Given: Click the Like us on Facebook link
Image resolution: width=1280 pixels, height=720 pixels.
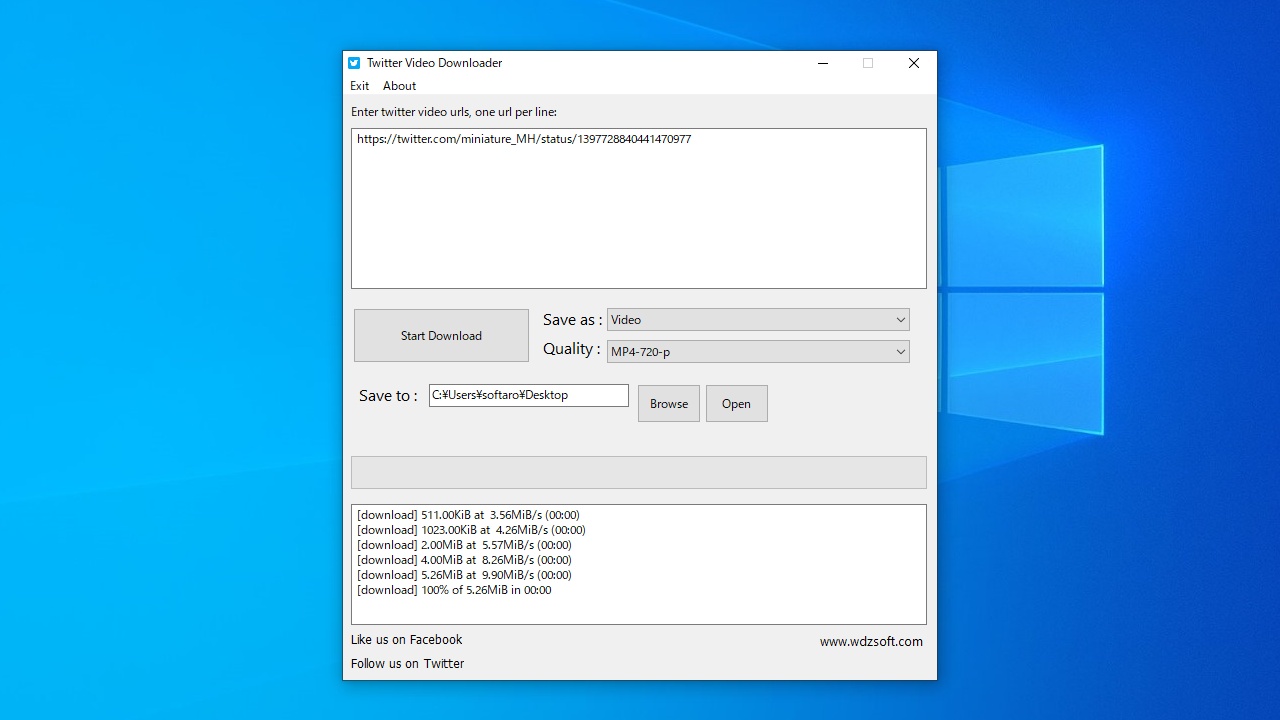Looking at the screenshot, I should click(x=406, y=640).
